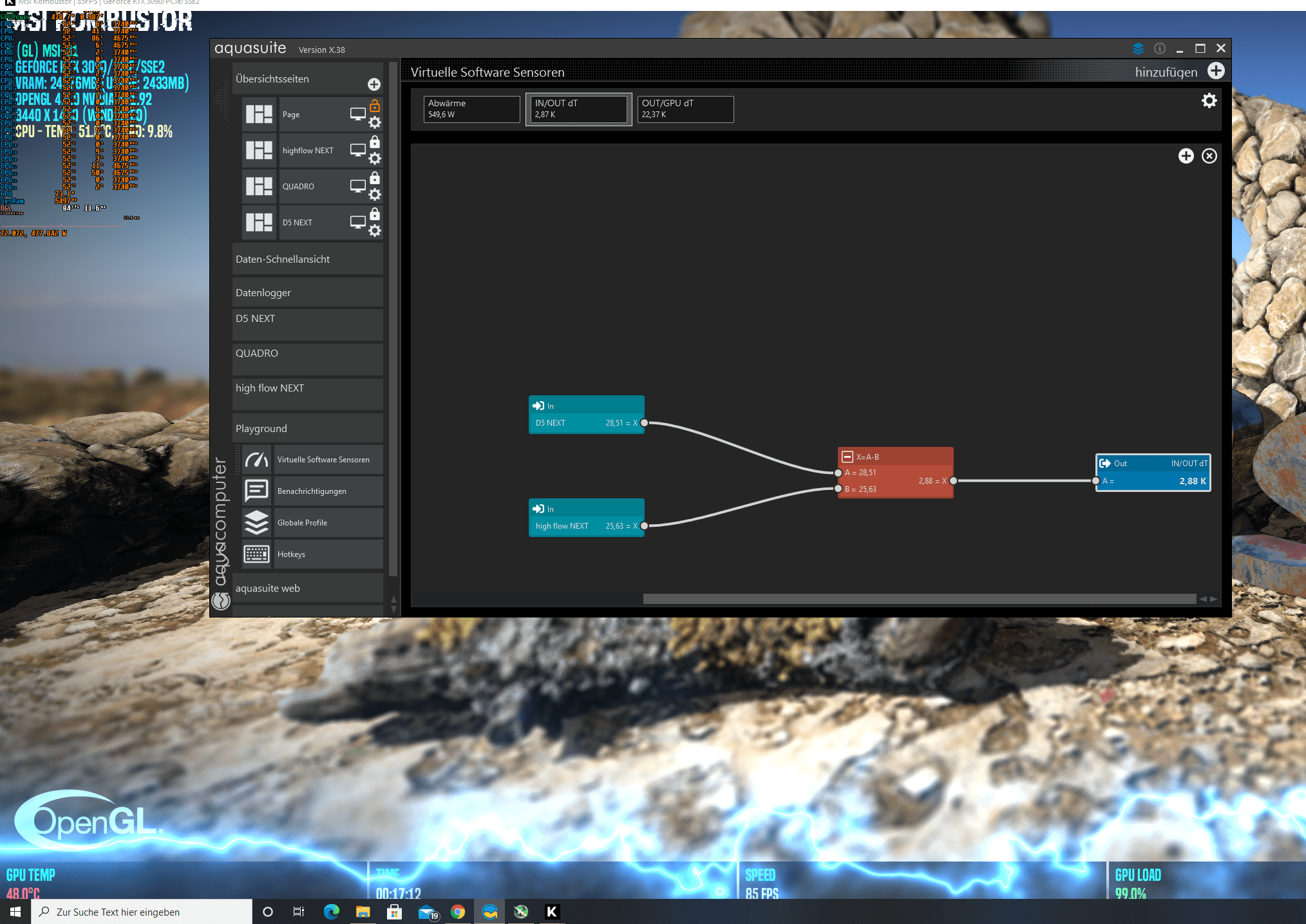Expand the QUADRO device section
Viewport: 1306px width, 924px height.
point(307,359)
